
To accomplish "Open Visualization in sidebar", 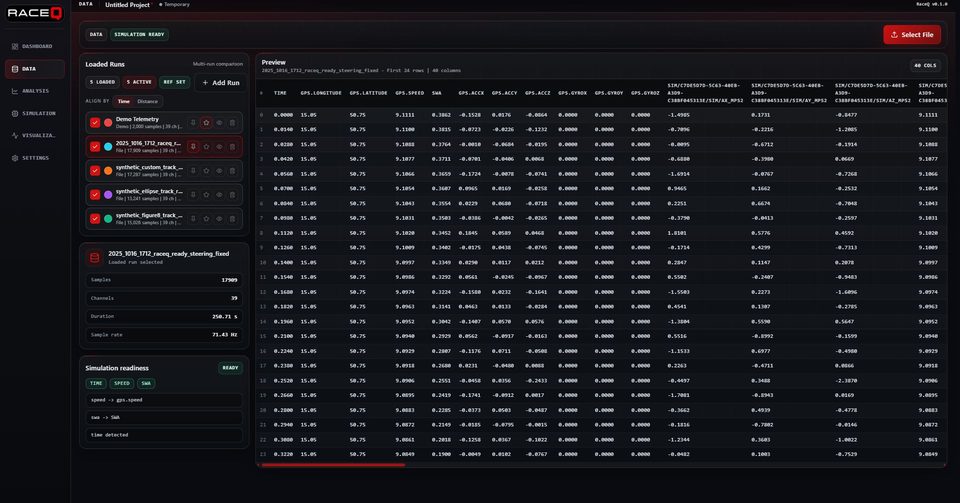I will click(34, 136).
